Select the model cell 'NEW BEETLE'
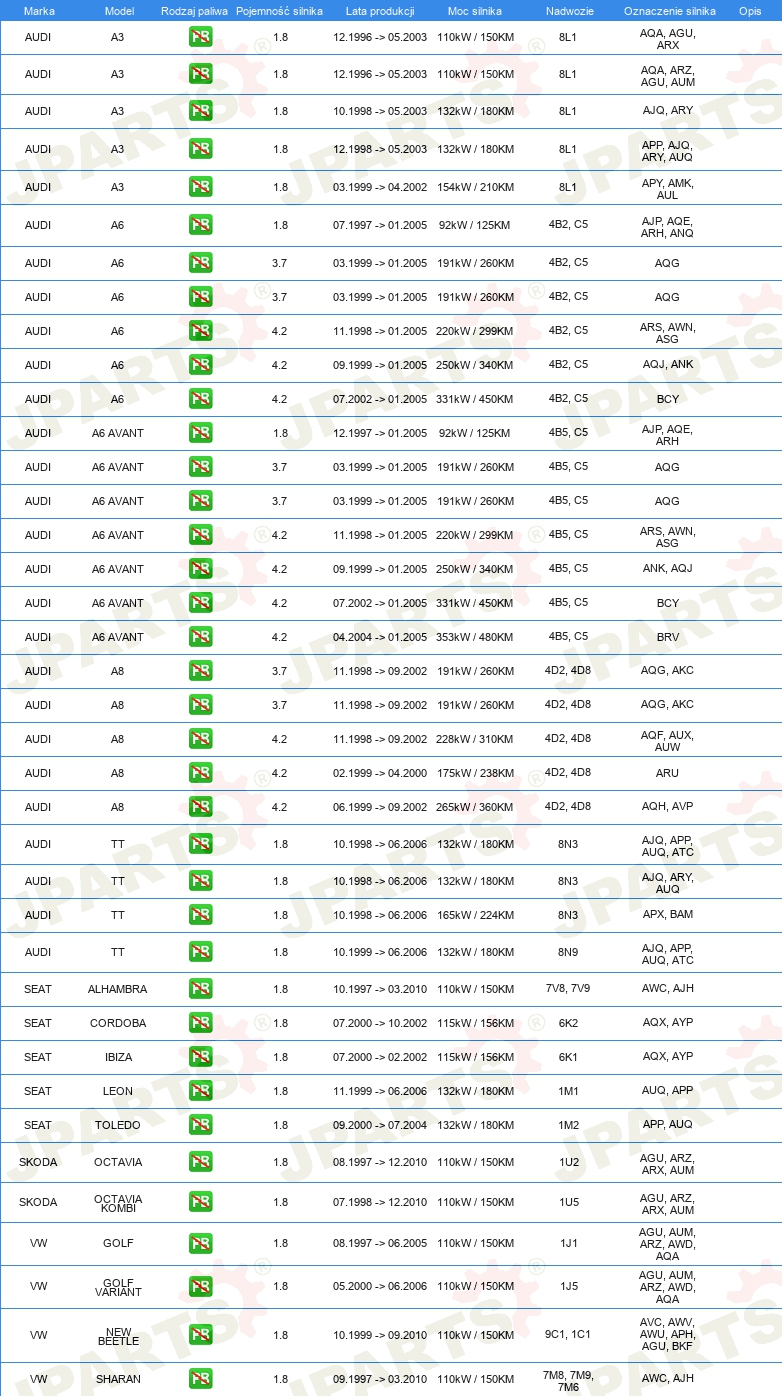This screenshot has height=1396, width=782. click(118, 1335)
